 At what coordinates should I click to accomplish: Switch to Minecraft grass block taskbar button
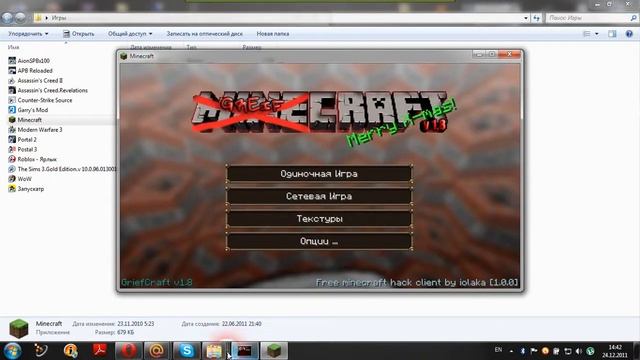[x=274, y=351]
